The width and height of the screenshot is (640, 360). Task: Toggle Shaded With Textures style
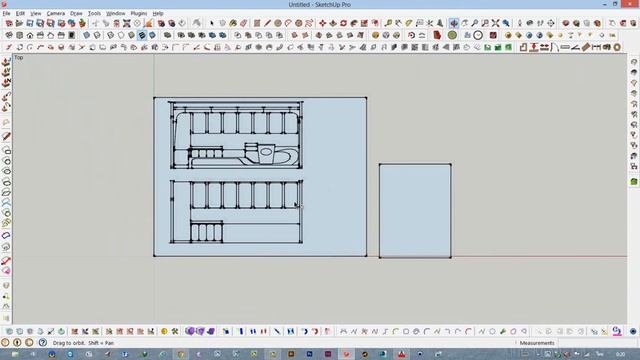(x=142, y=36)
